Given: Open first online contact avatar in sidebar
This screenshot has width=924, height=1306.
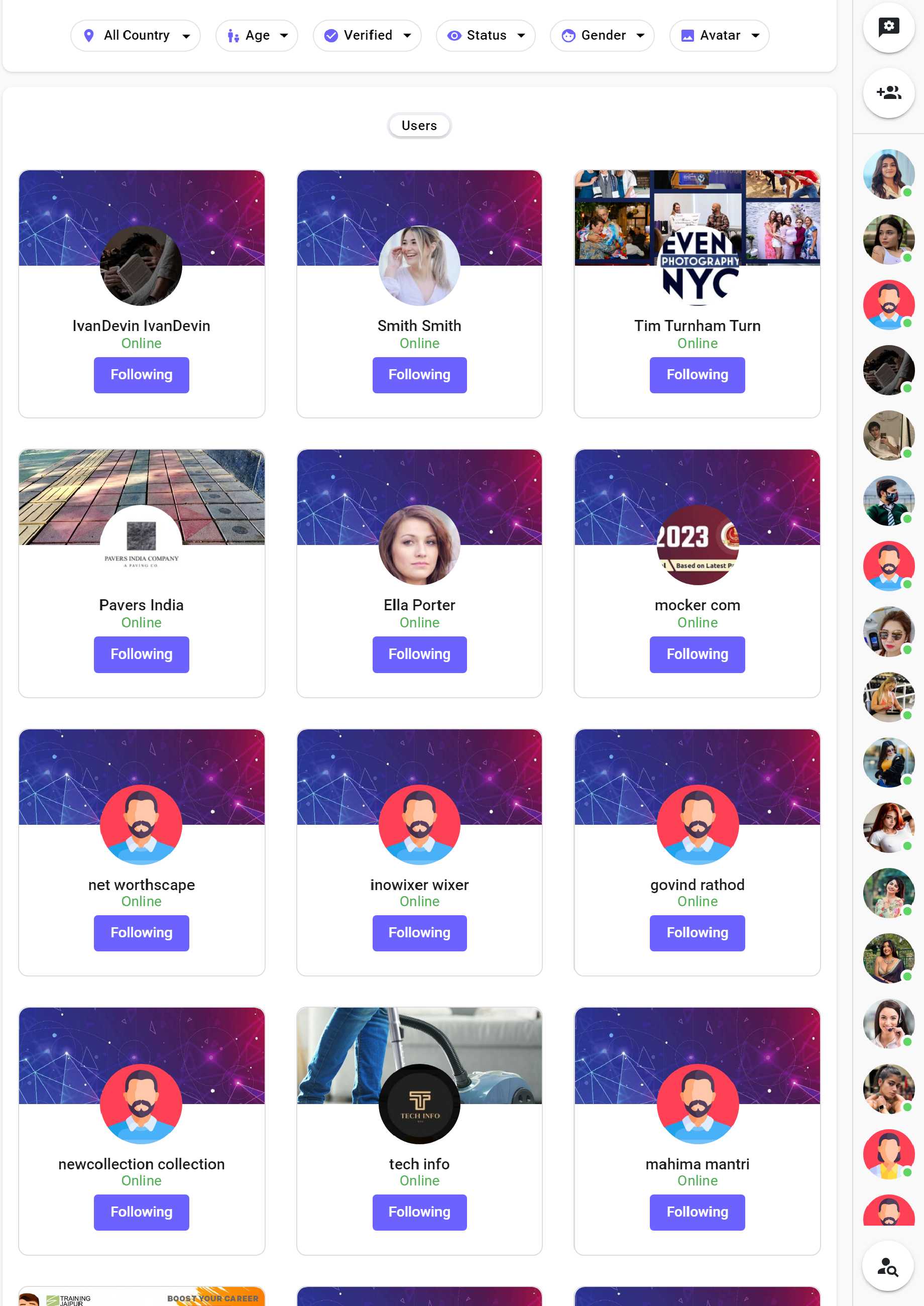Looking at the screenshot, I should point(888,174).
